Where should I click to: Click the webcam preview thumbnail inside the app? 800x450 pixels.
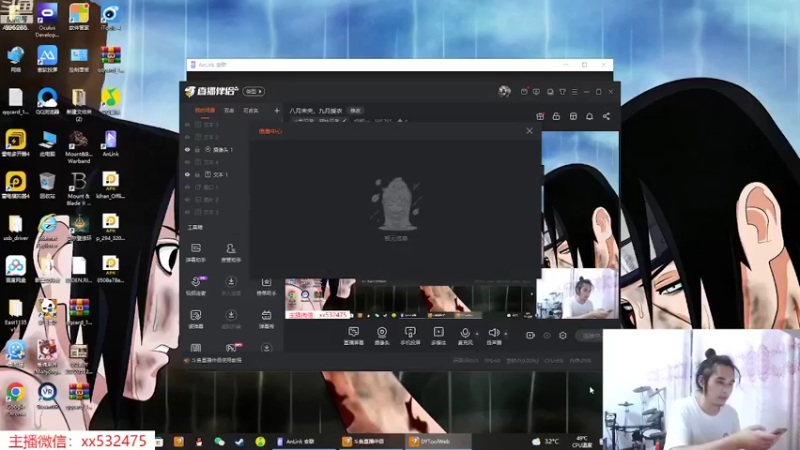[577, 293]
